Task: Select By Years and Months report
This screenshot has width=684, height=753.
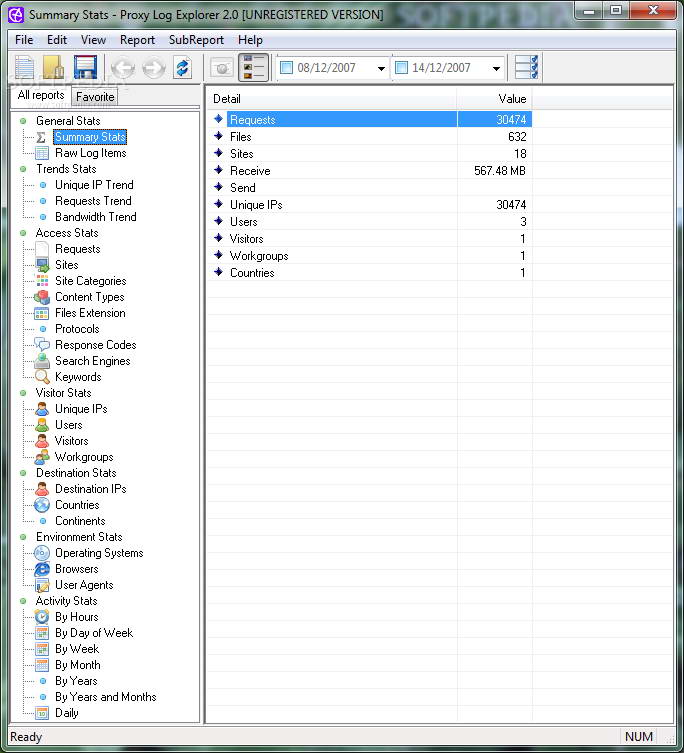Action: (106, 697)
